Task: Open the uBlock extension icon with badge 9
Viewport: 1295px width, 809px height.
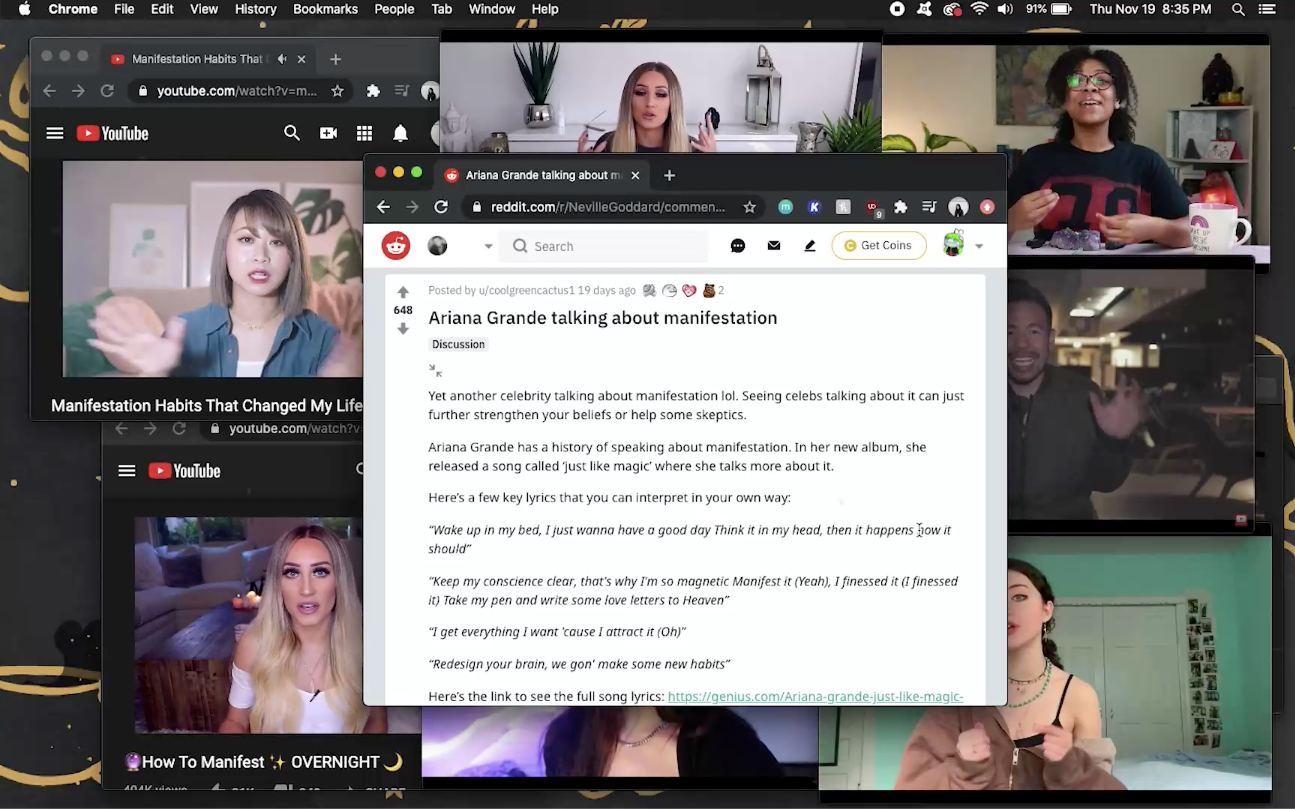Action: (873, 208)
